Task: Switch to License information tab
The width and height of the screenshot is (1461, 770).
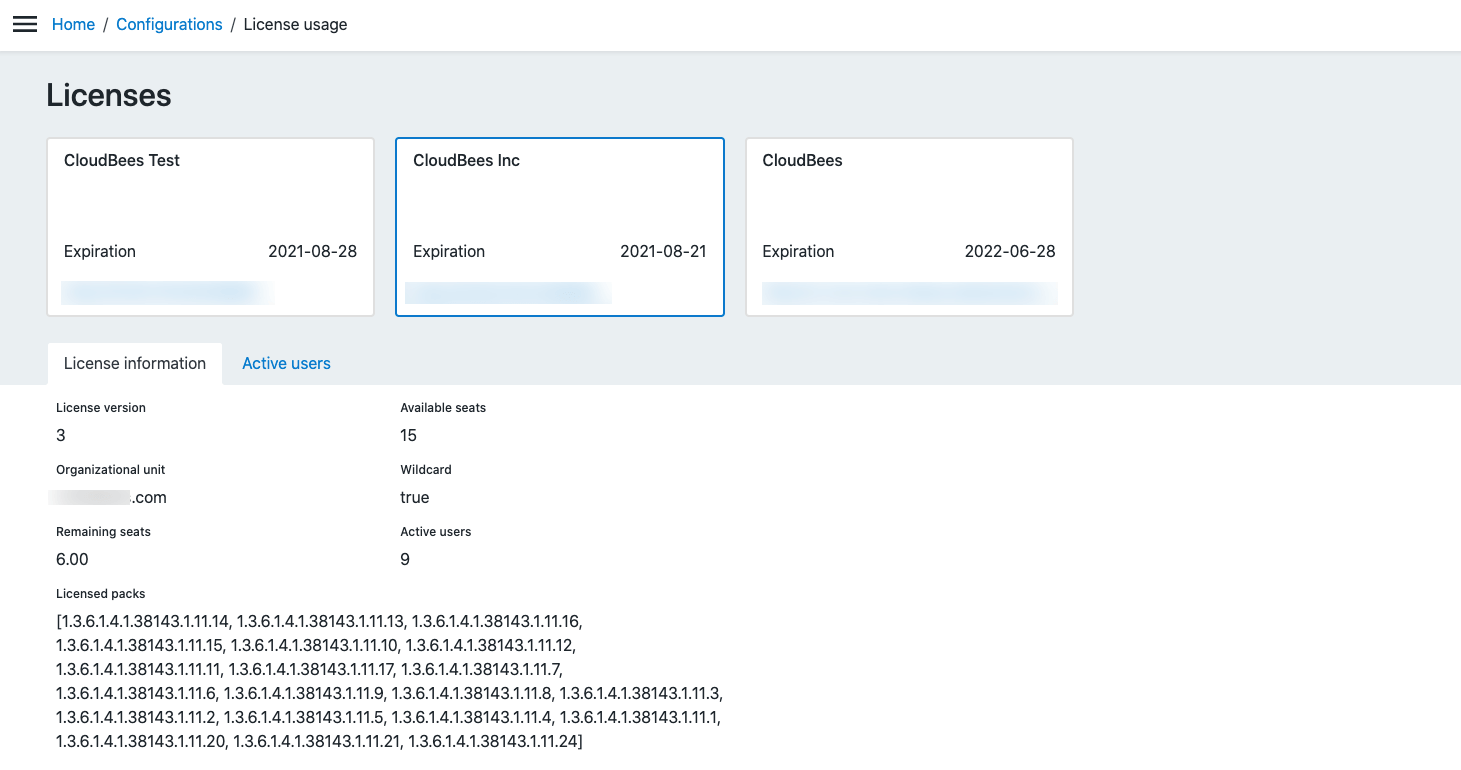Action: [135, 363]
